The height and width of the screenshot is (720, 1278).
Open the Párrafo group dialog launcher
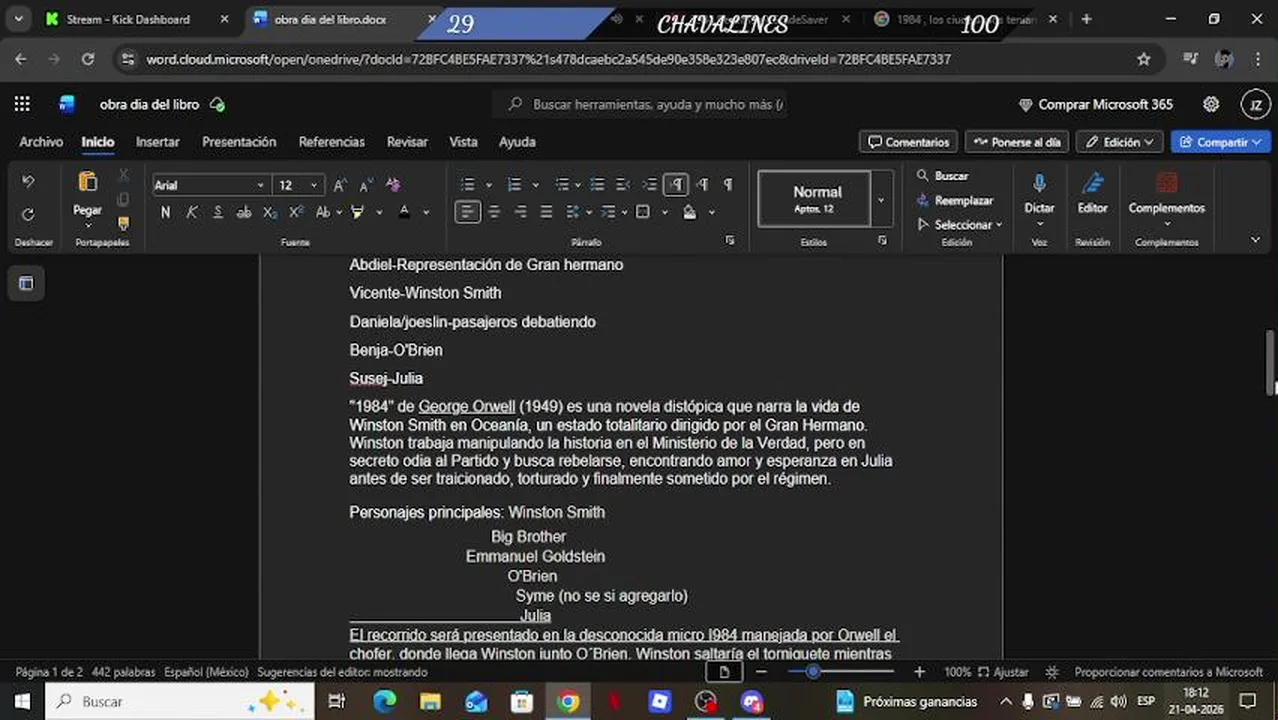click(x=730, y=241)
